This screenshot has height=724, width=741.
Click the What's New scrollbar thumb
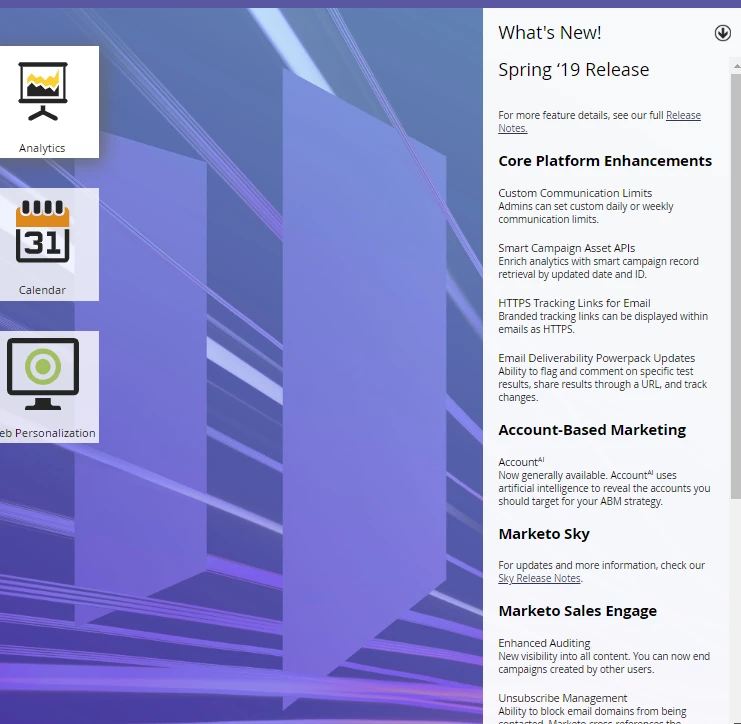pos(736,286)
